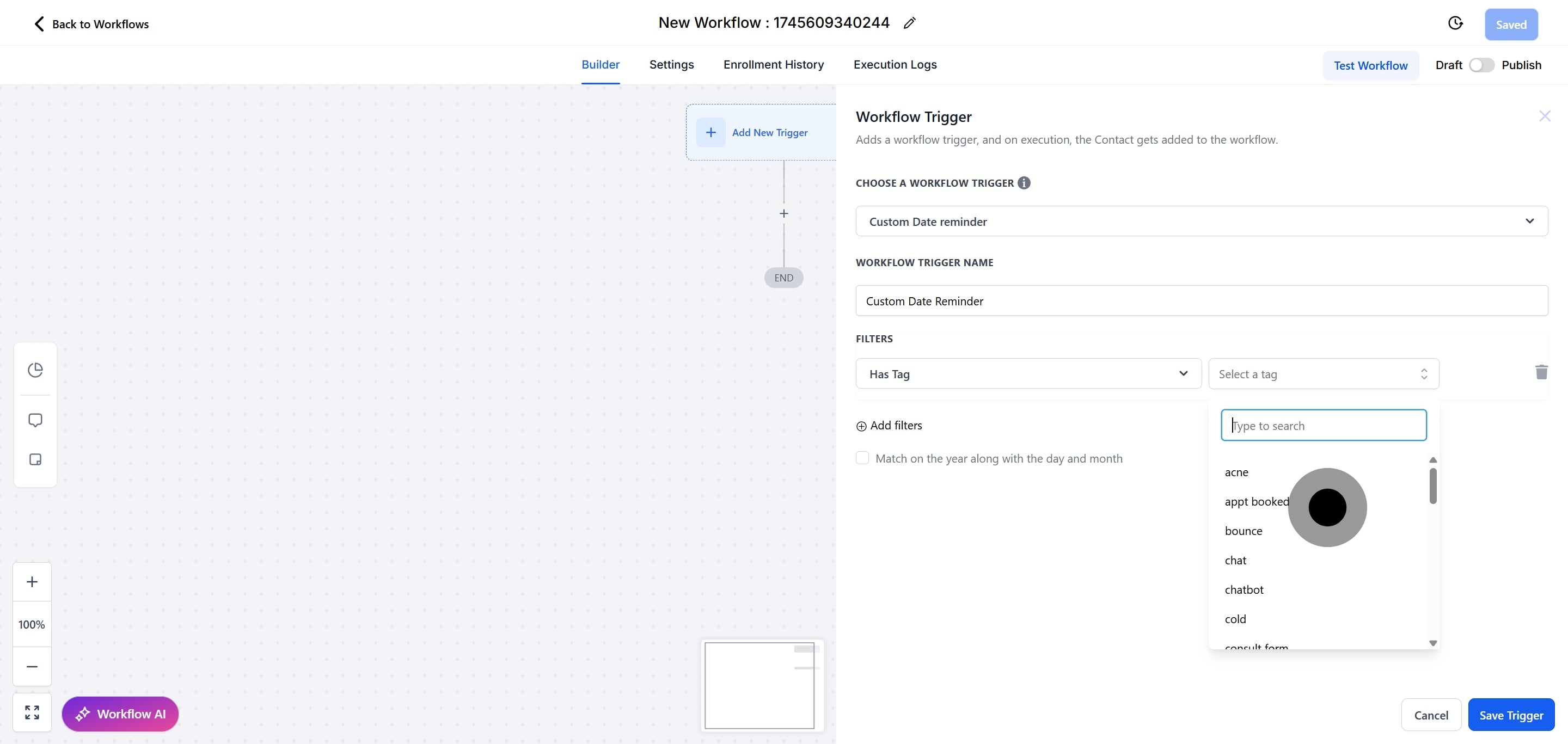The height and width of the screenshot is (744, 1568).
Task: Toggle the Draft/Publish switch
Action: (x=1481, y=65)
